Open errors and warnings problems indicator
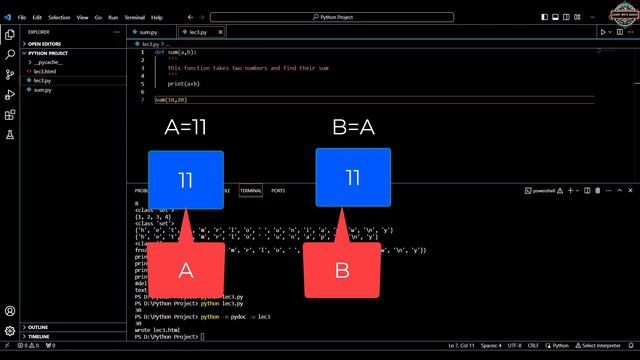Viewport: 640px width, 360px height. (x=28, y=345)
